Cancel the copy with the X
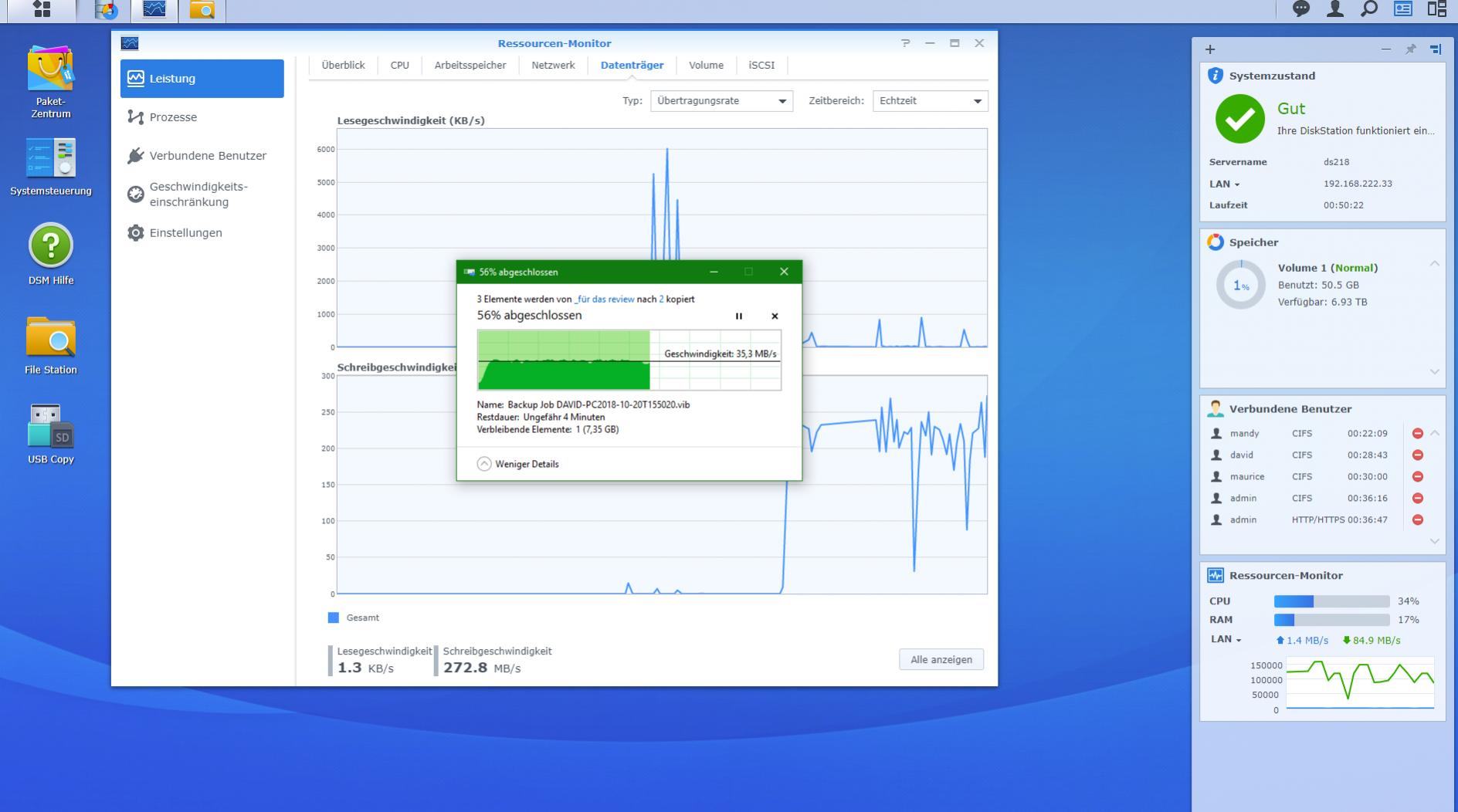Viewport: 1458px width, 812px height. (775, 316)
